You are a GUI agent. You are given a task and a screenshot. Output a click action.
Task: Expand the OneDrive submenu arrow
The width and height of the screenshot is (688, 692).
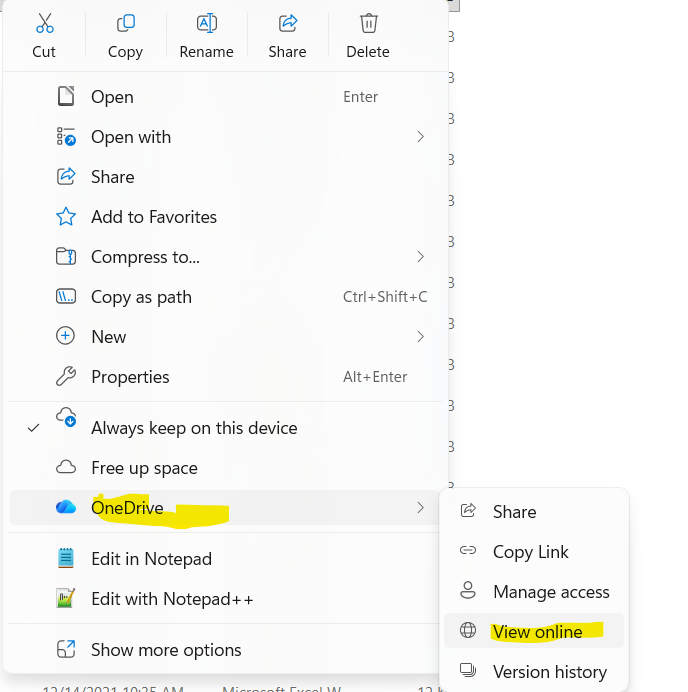(421, 508)
